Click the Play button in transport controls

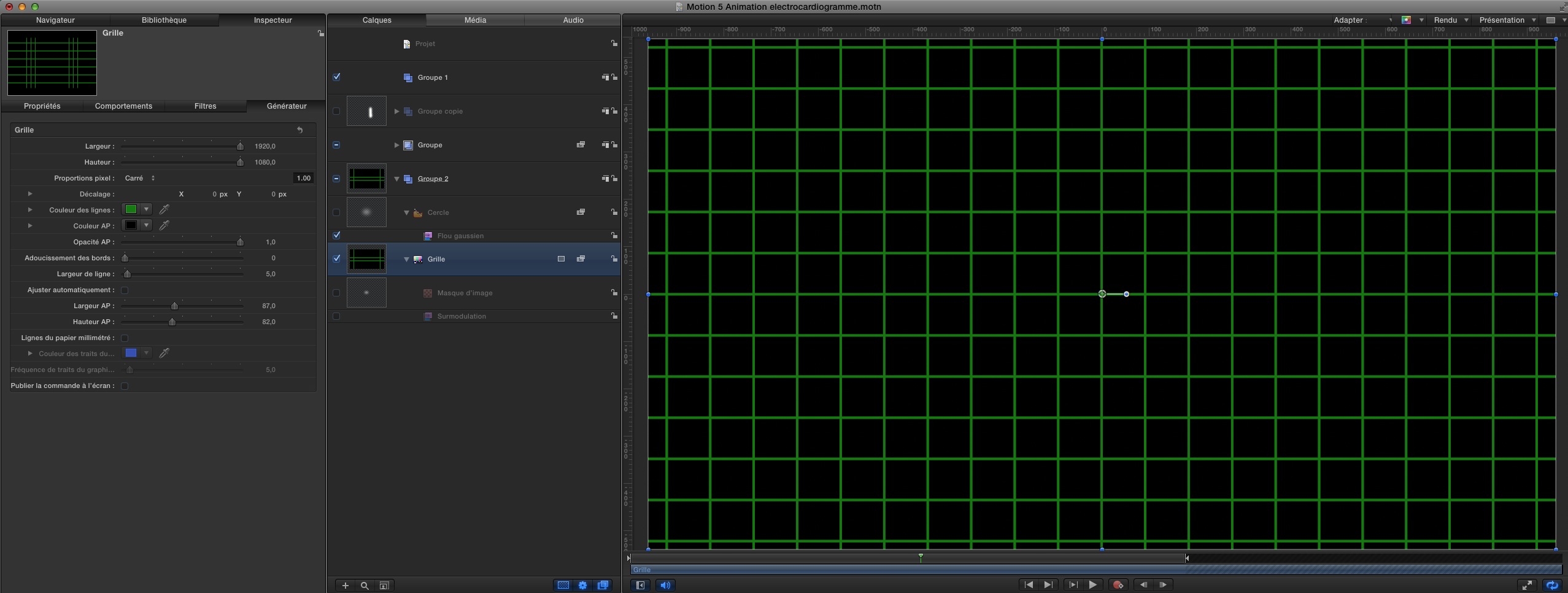tap(1092, 585)
